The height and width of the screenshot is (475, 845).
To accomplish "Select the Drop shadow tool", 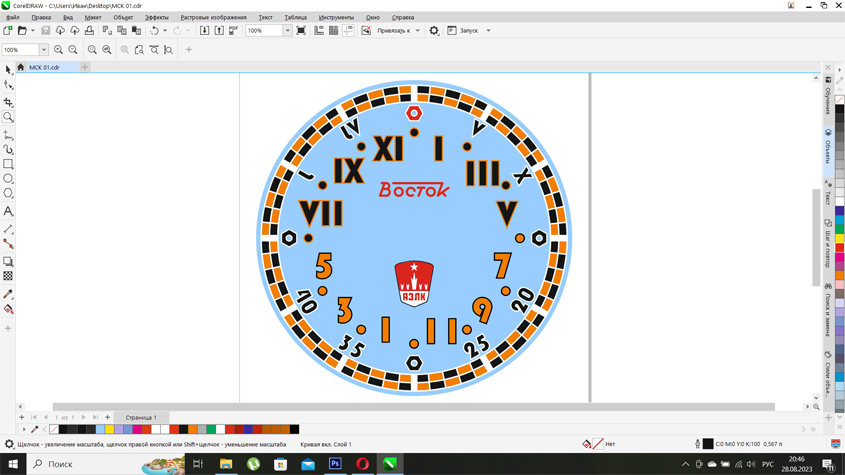I will coord(8,261).
